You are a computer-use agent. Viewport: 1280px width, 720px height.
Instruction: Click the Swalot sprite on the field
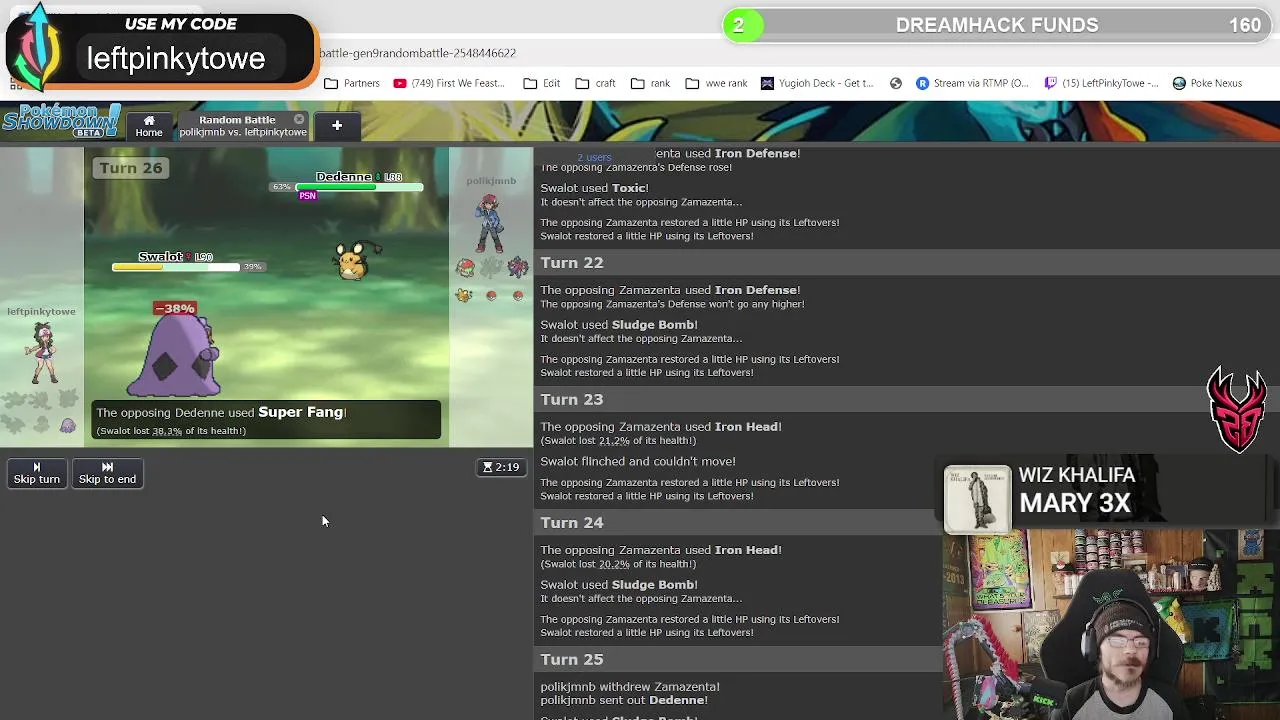173,358
